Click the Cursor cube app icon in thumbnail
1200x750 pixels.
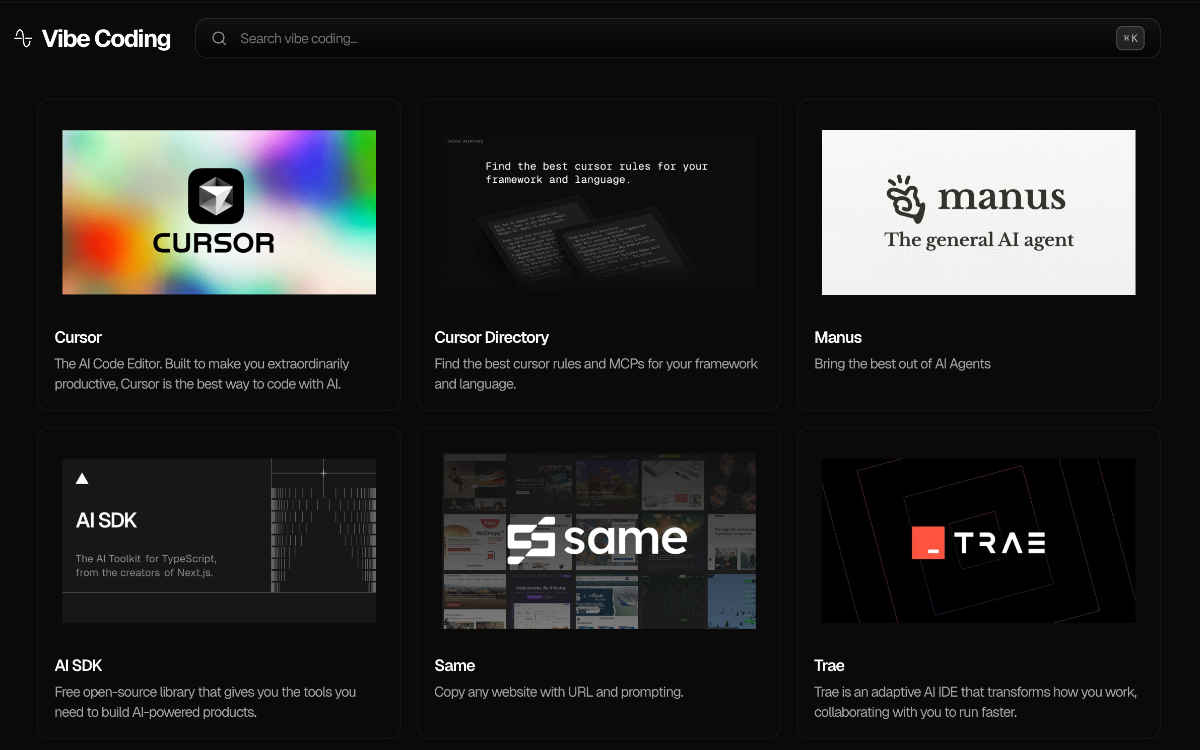click(216, 196)
